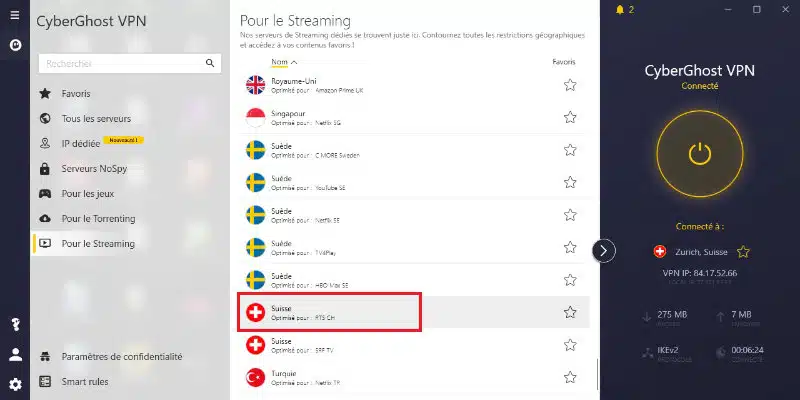Click the Swiss flag next to Zurich, Suisse
The image size is (800, 400).
[x=660, y=252]
